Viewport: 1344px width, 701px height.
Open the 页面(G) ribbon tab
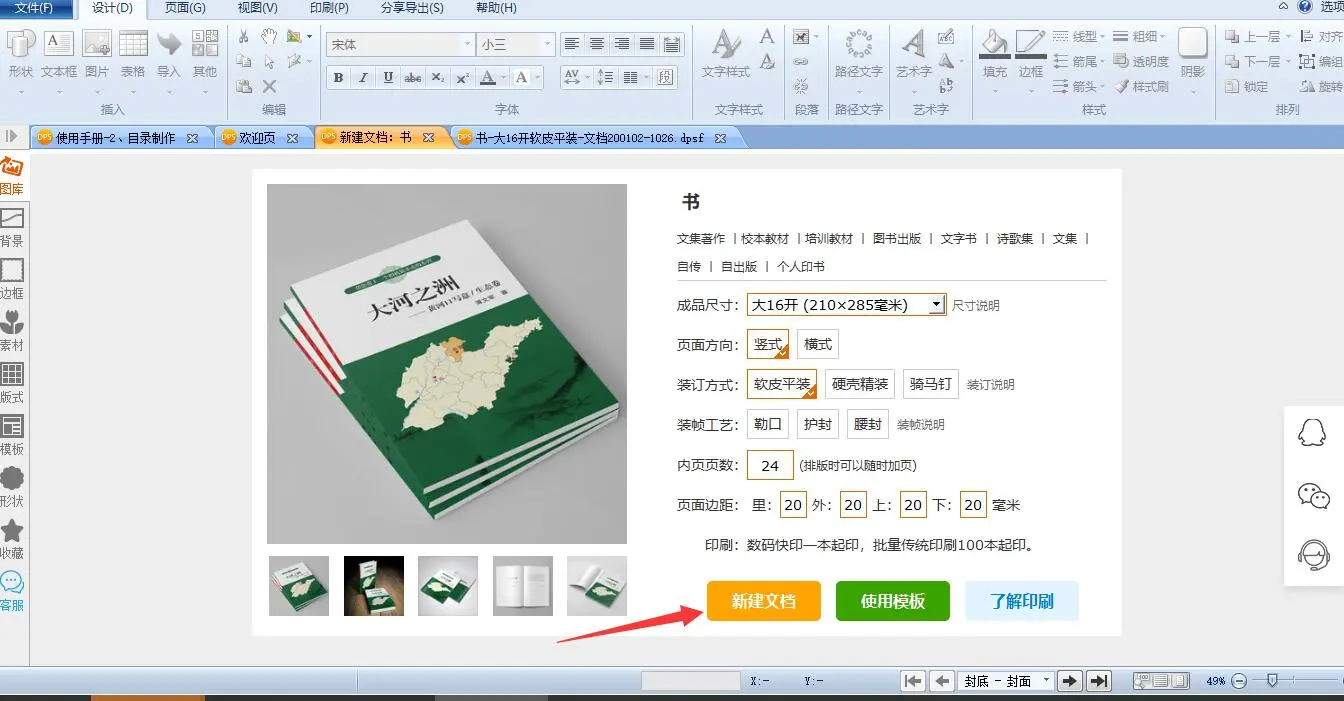pyautogui.click(x=185, y=8)
